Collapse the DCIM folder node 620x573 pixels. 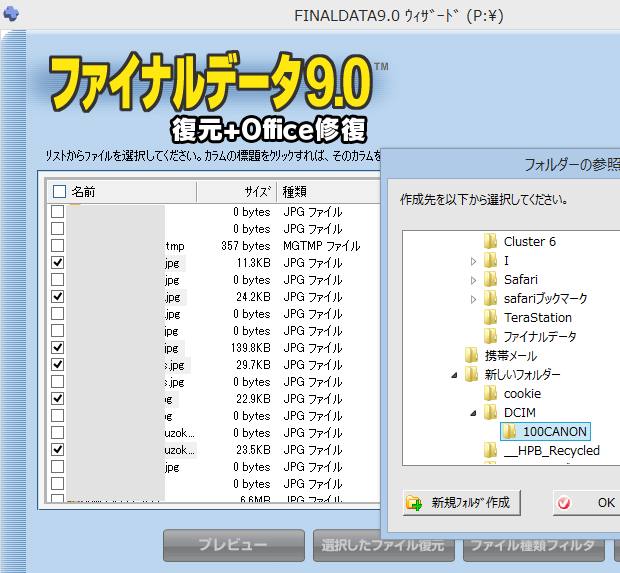pyautogui.click(x=473, y=412)
